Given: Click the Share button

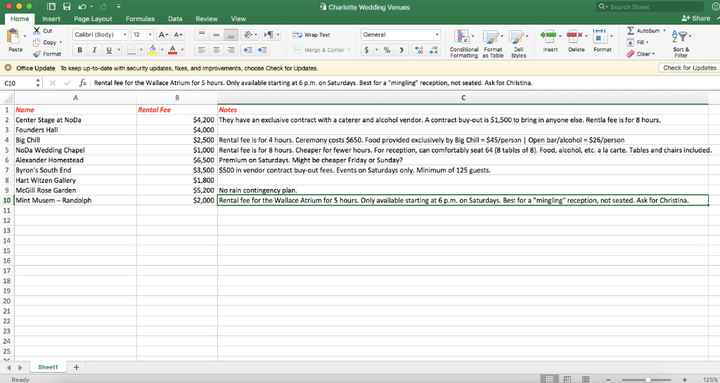Looking at the screenshot, I should tap(696, 18).
